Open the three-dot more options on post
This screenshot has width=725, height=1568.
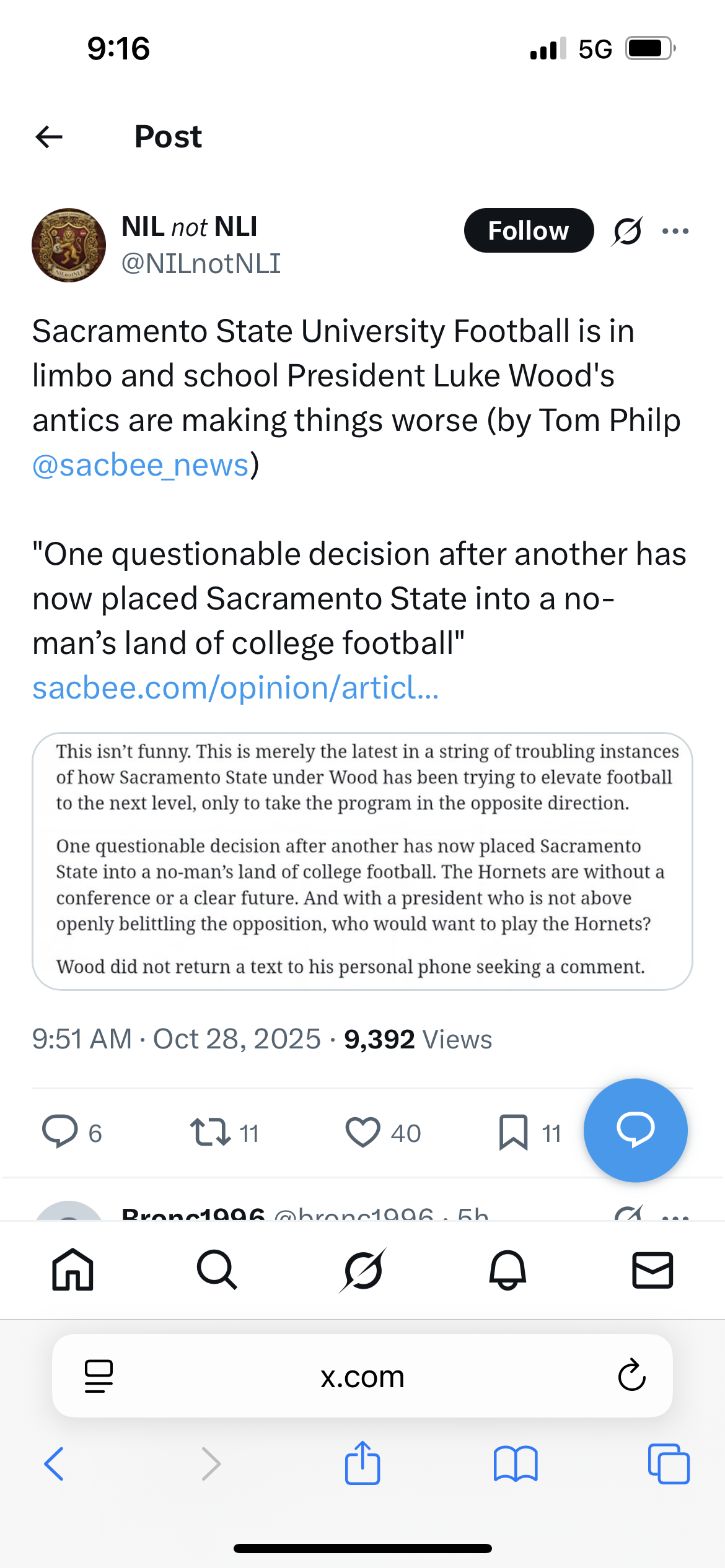[x=675, y=231]
